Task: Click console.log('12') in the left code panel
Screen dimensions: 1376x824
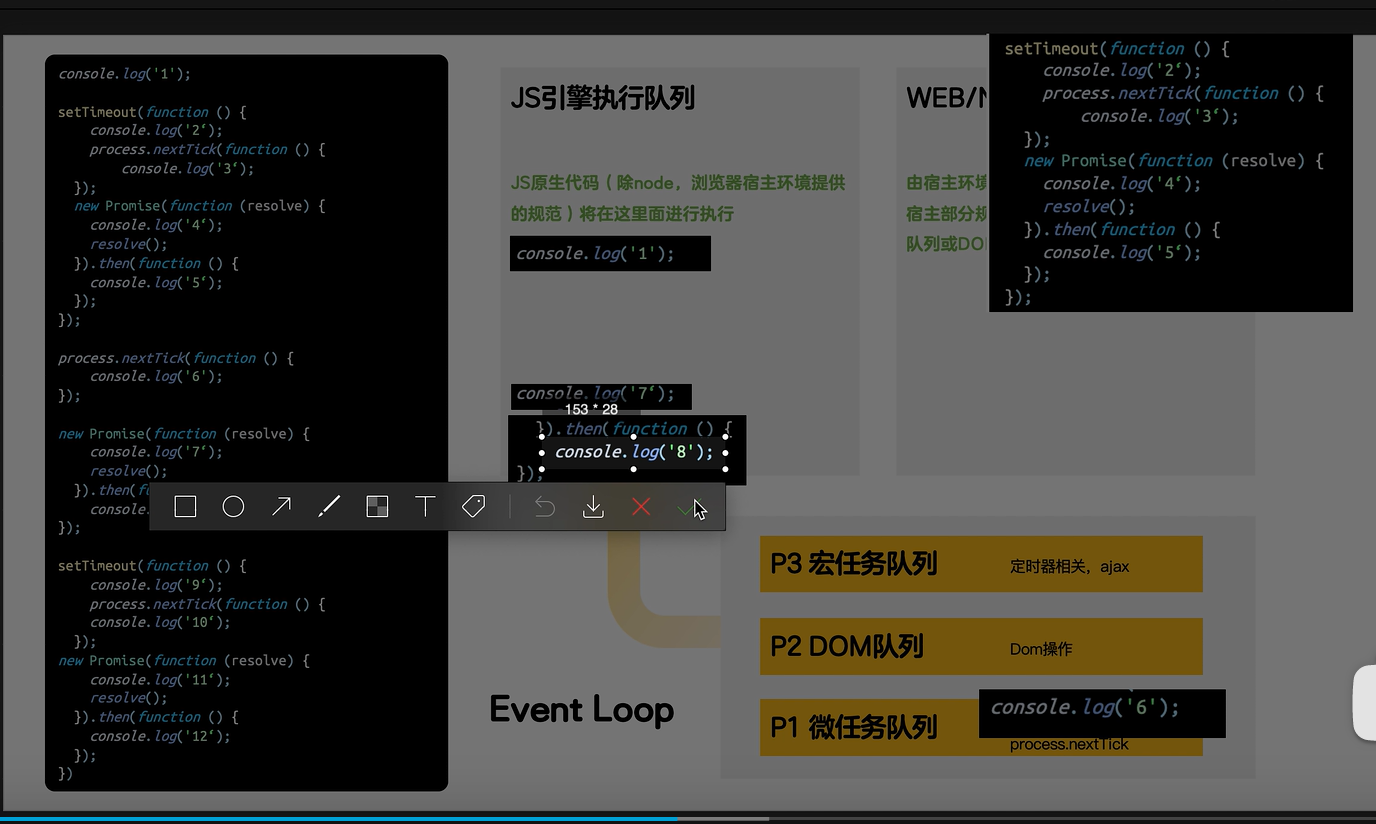Action: coord(160,736)
